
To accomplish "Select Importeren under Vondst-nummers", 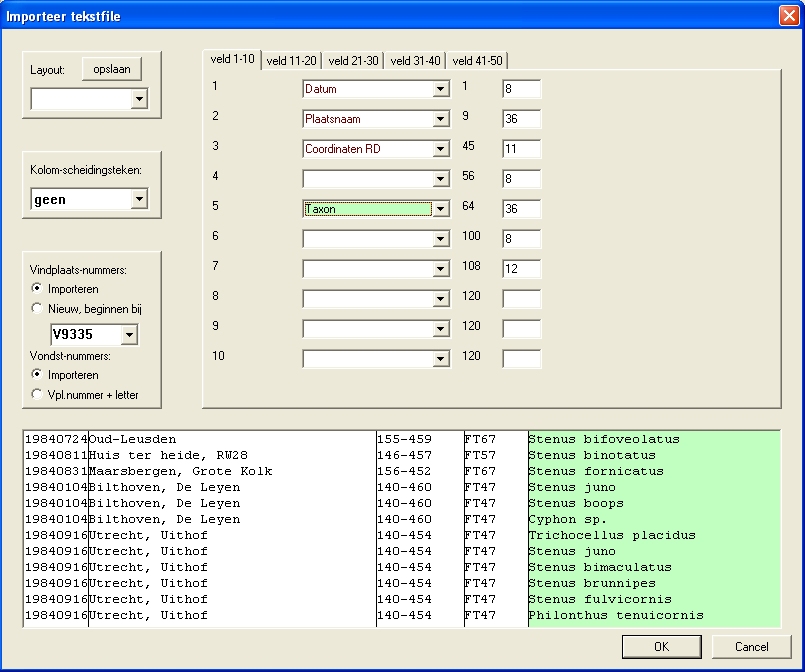I will click(38, 375).
